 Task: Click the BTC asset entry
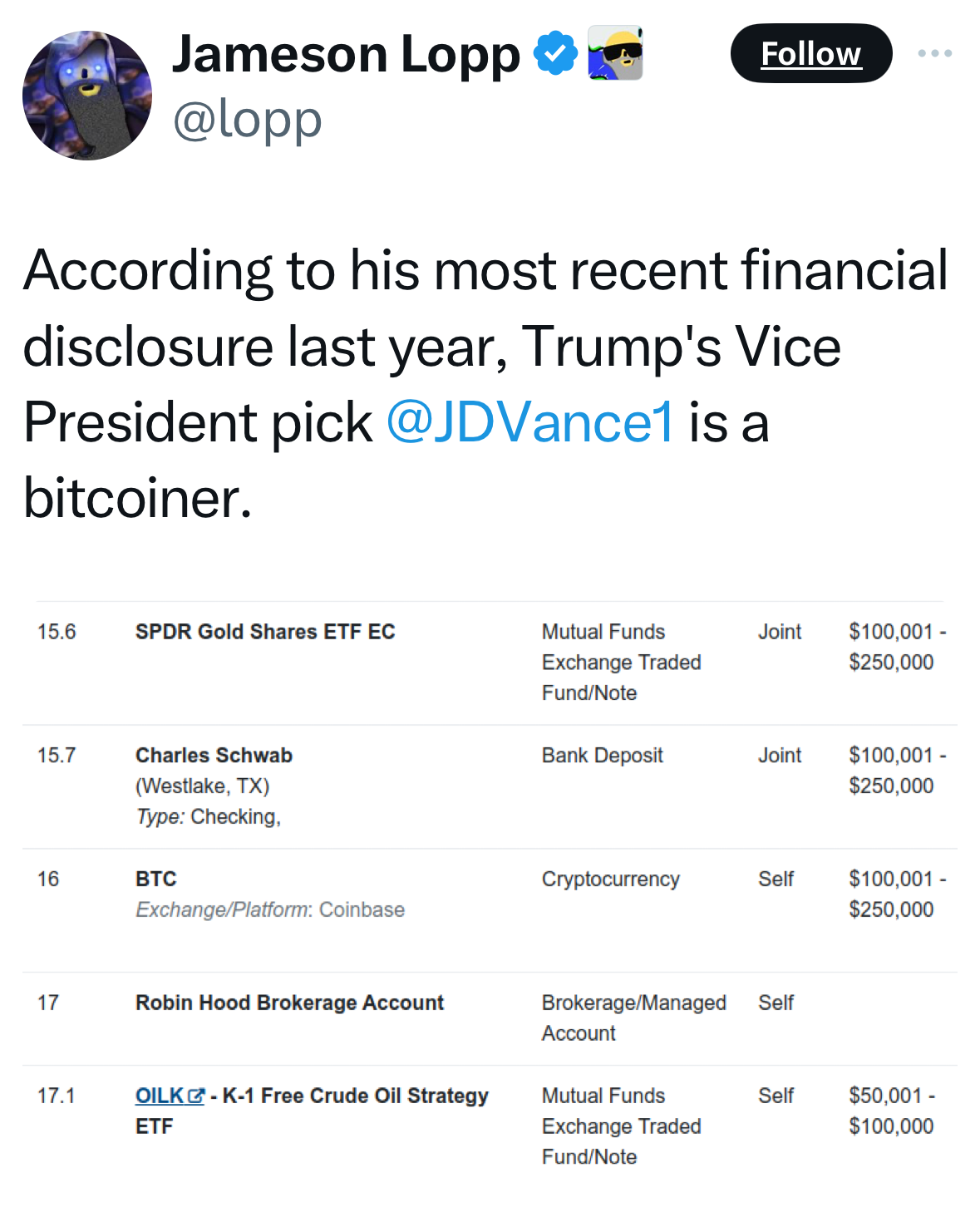point(156,879)
